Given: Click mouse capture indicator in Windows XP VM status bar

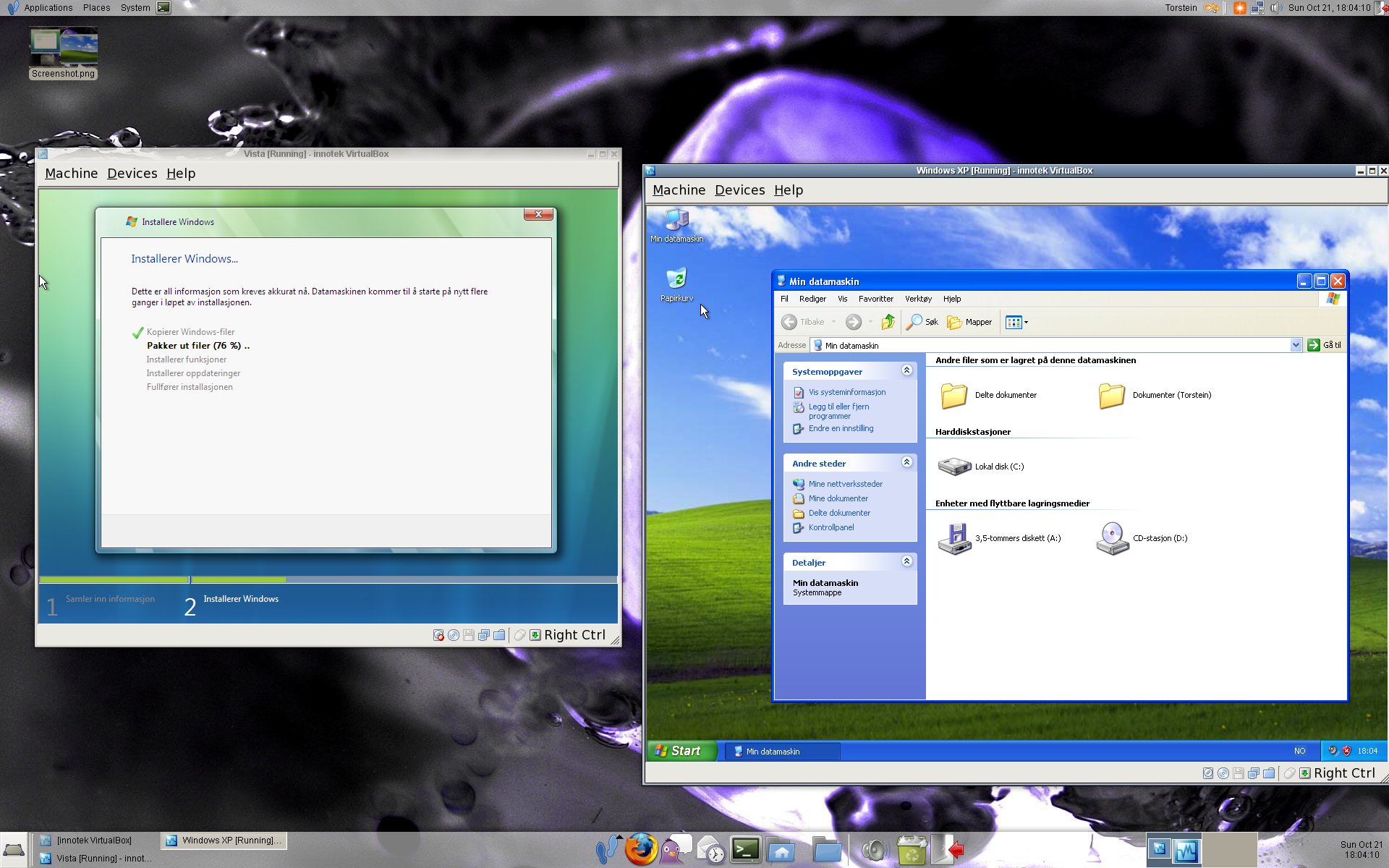Looking at the screenshot, I should [1289, 773].
